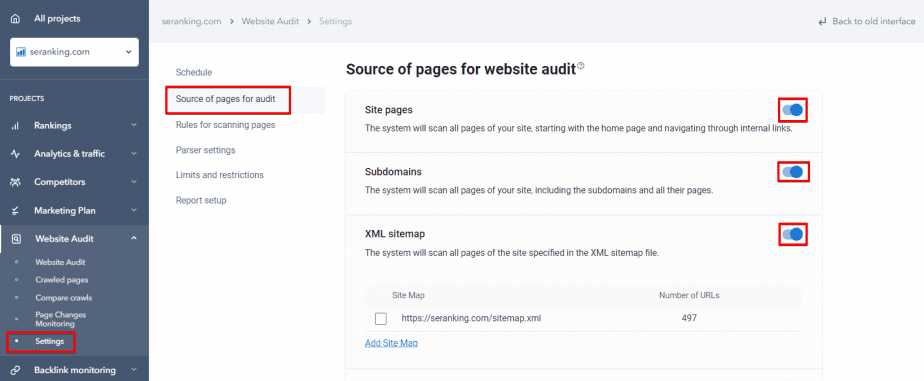Open the Report setup tab
This screenshot has width=924, height=381.
pyautogui.click(x=201, y=200)
